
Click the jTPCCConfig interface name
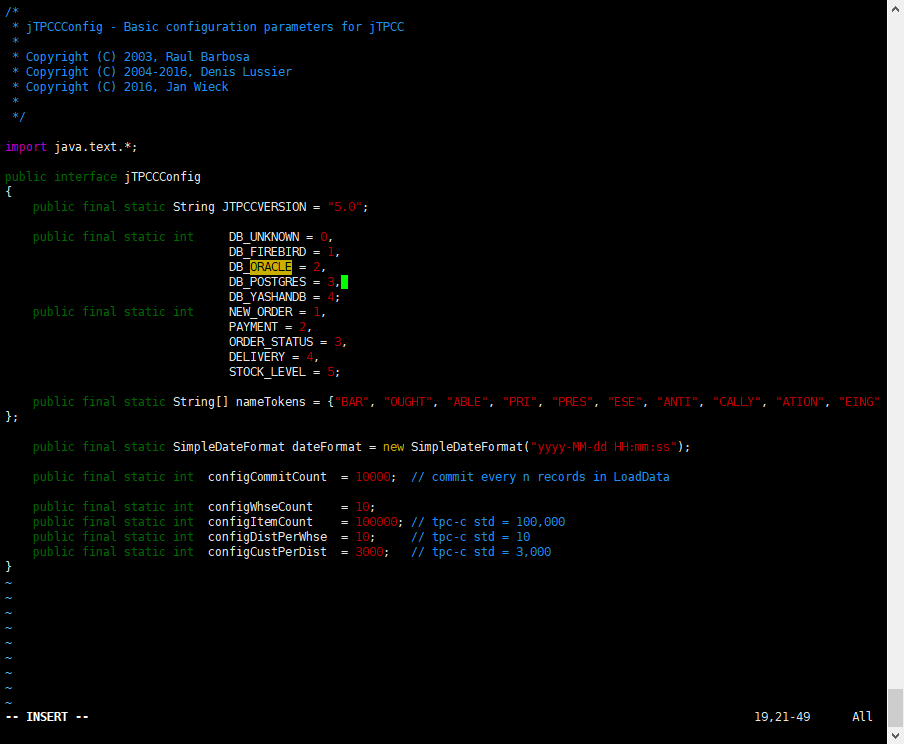[x=163, y=177]
